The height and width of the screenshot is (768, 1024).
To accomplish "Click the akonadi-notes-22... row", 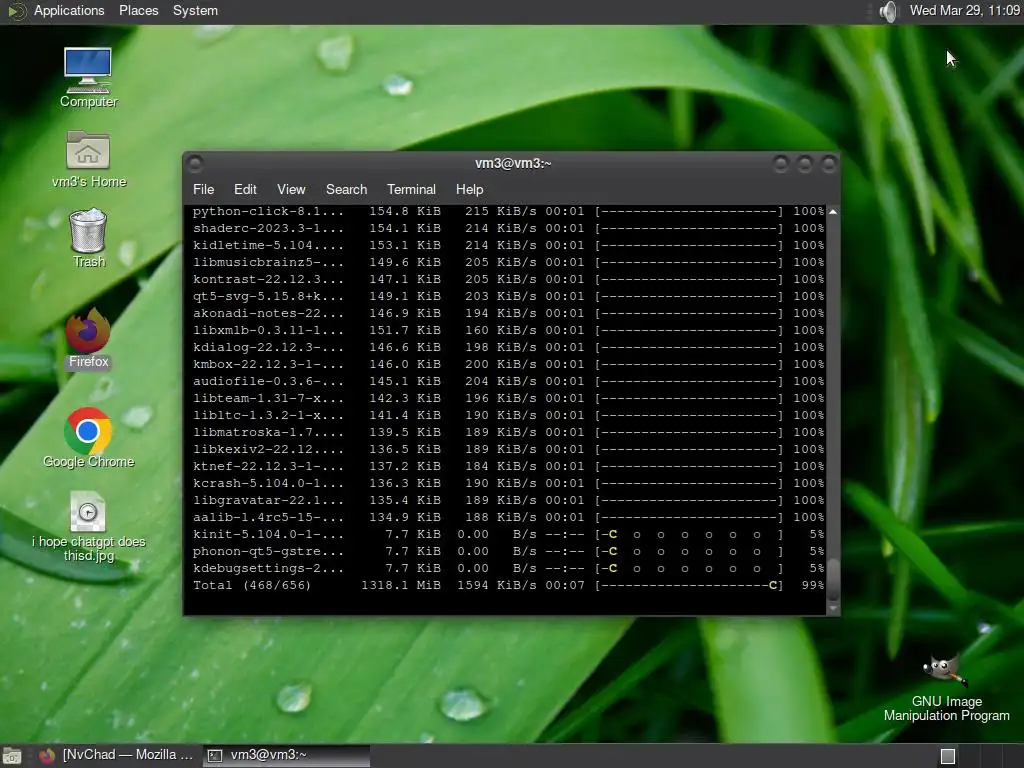I will pos(508,313).
